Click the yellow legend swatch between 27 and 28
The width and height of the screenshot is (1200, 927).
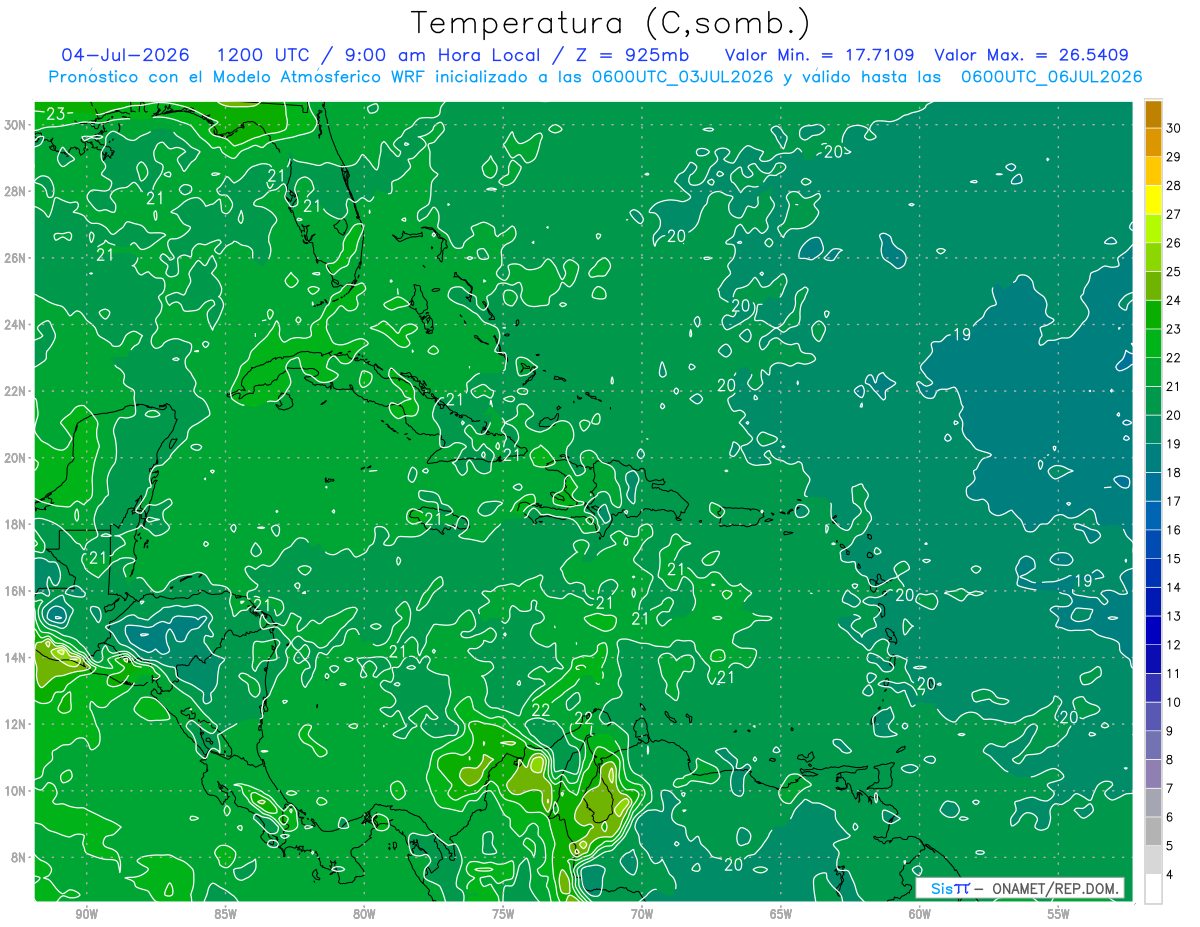pos(1153,200)
